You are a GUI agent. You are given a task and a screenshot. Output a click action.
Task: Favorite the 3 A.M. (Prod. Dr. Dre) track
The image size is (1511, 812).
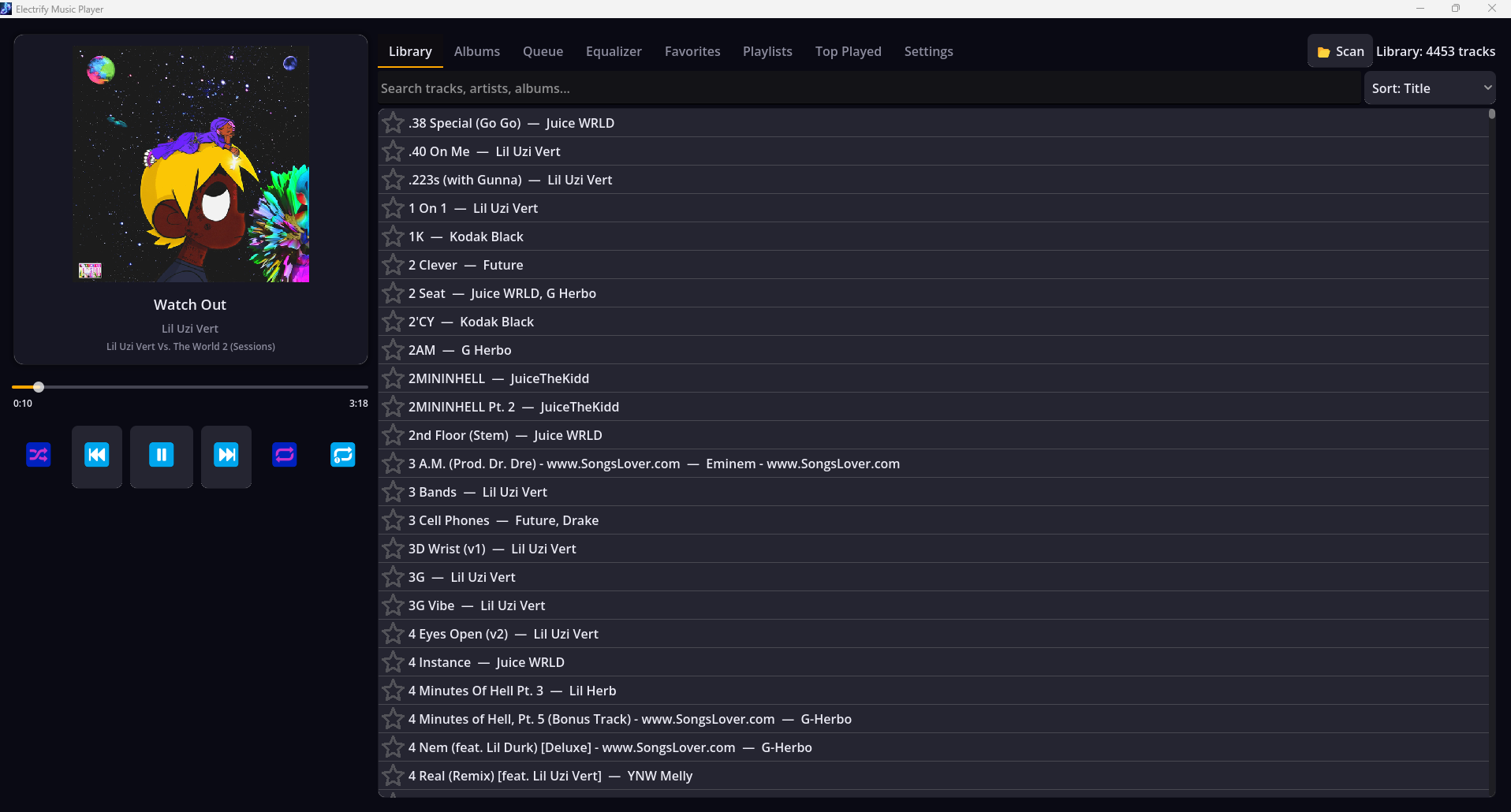(x=393, y=464)
